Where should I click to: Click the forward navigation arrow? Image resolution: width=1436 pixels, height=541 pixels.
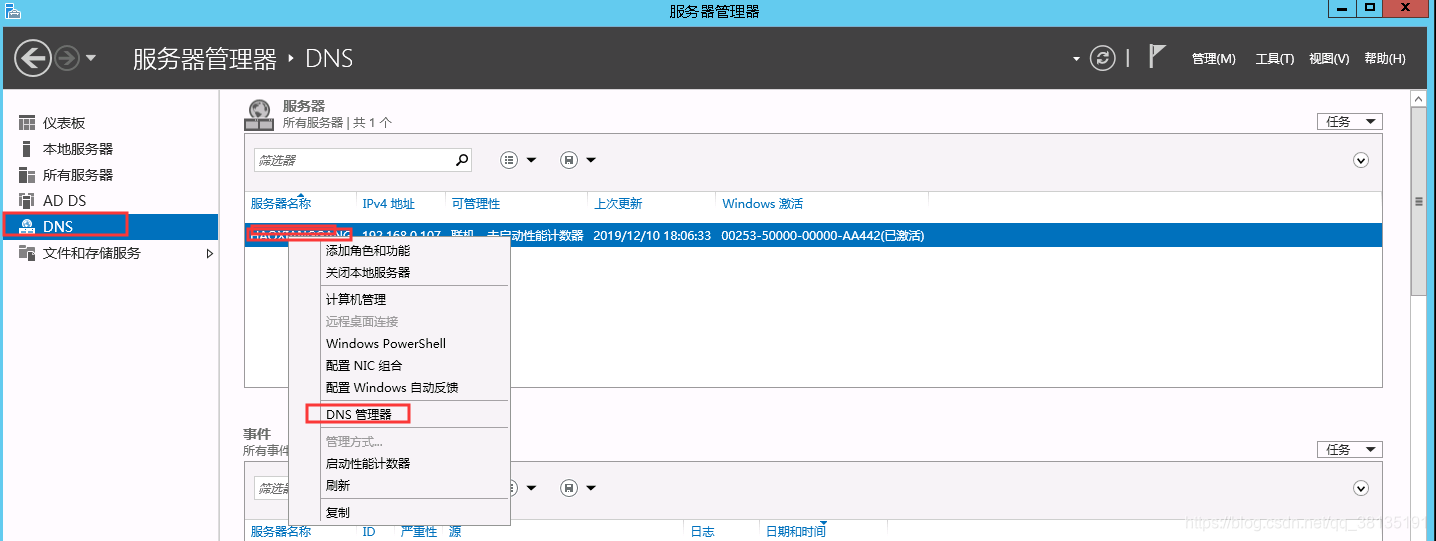[67, 58]
